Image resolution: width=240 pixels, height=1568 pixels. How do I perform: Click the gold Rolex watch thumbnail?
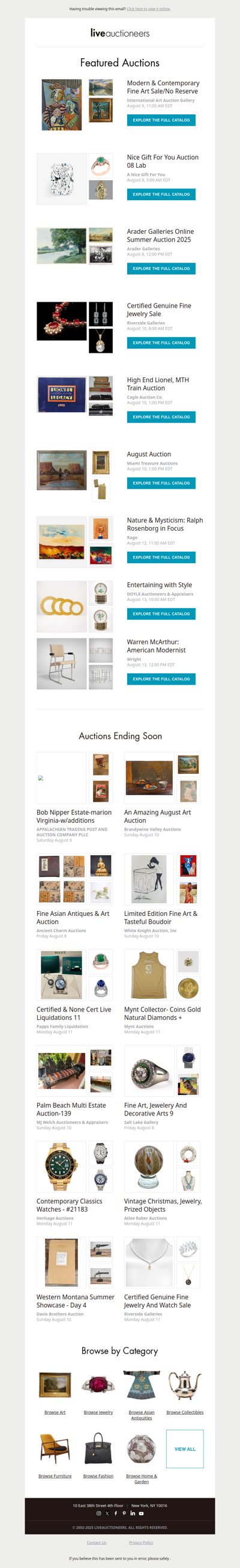pyautogui.click(x=61, y=1167)
